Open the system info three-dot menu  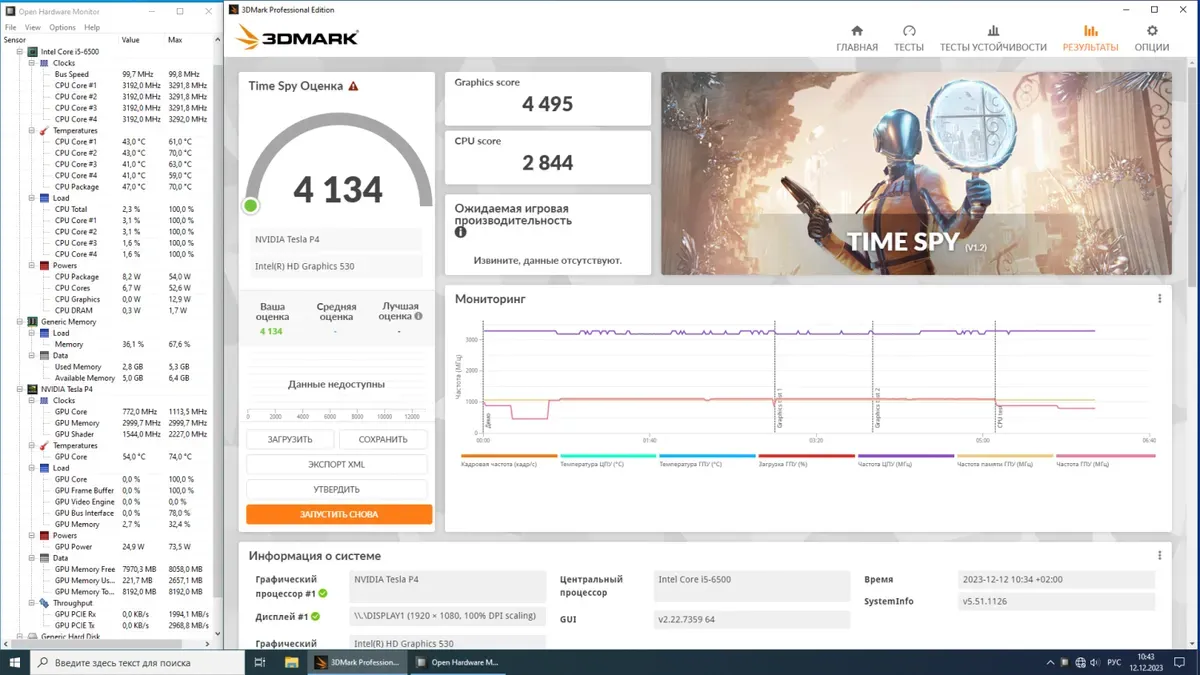[x=1159, y=556]
